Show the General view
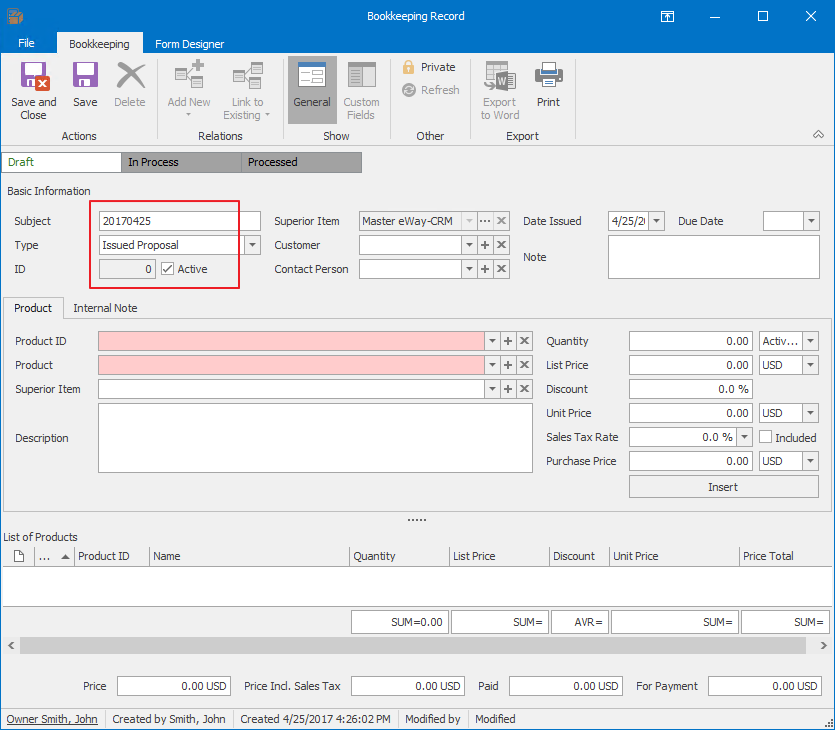Screen dimensions: 835x730 (312, 89)
